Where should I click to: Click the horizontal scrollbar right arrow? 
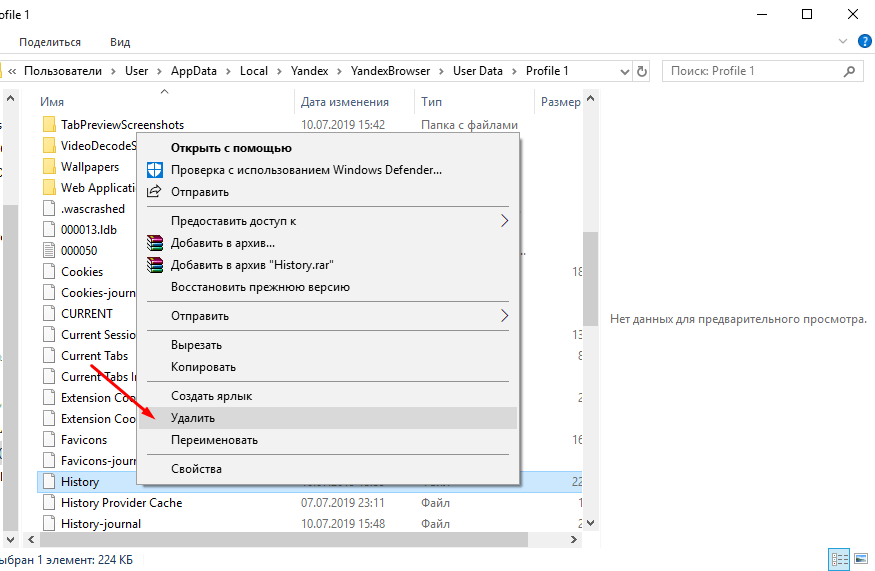(x=574, y=539)
